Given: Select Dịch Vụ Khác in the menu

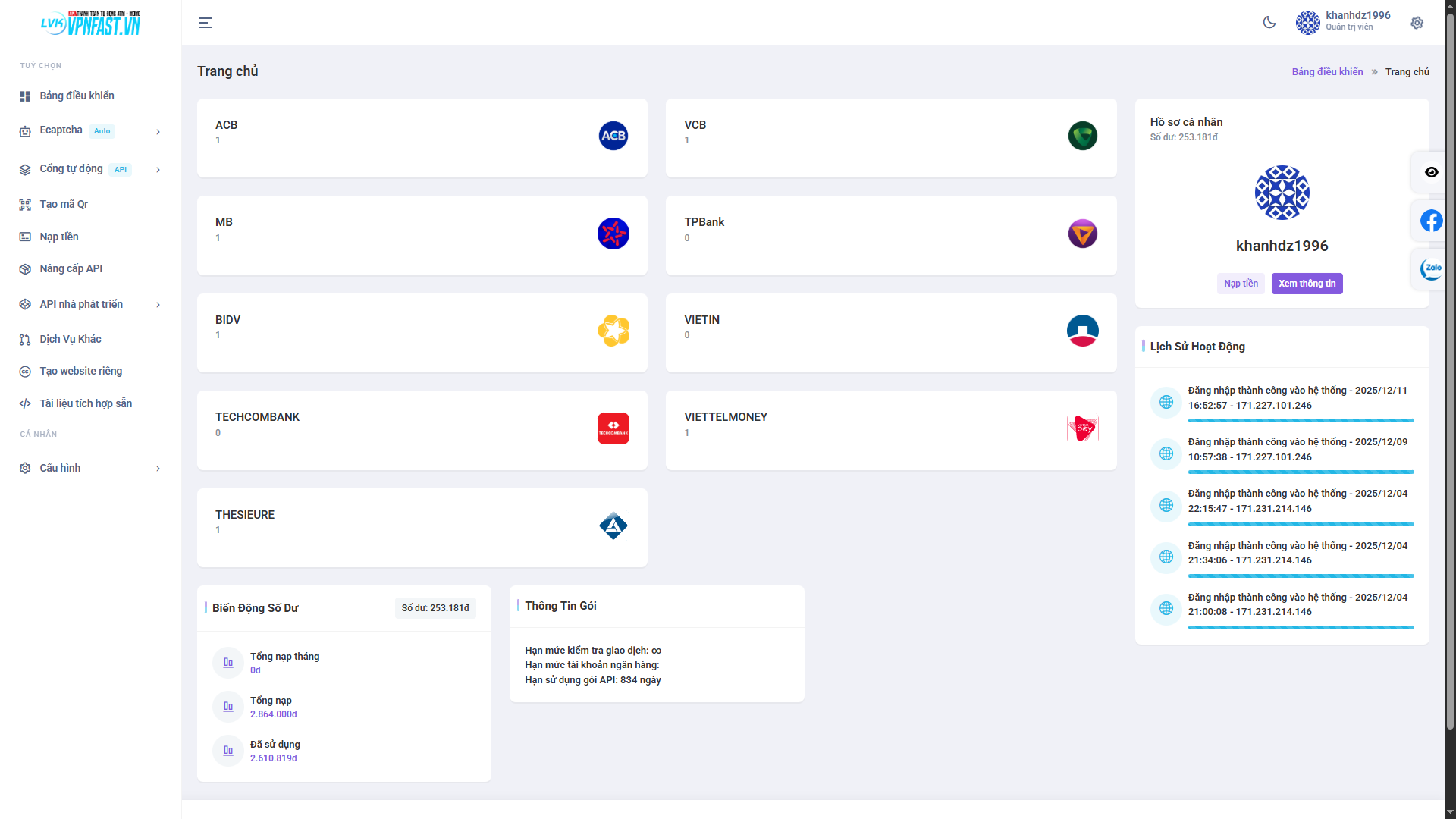Looking at the screenshot, I should [x=71, y=339].
